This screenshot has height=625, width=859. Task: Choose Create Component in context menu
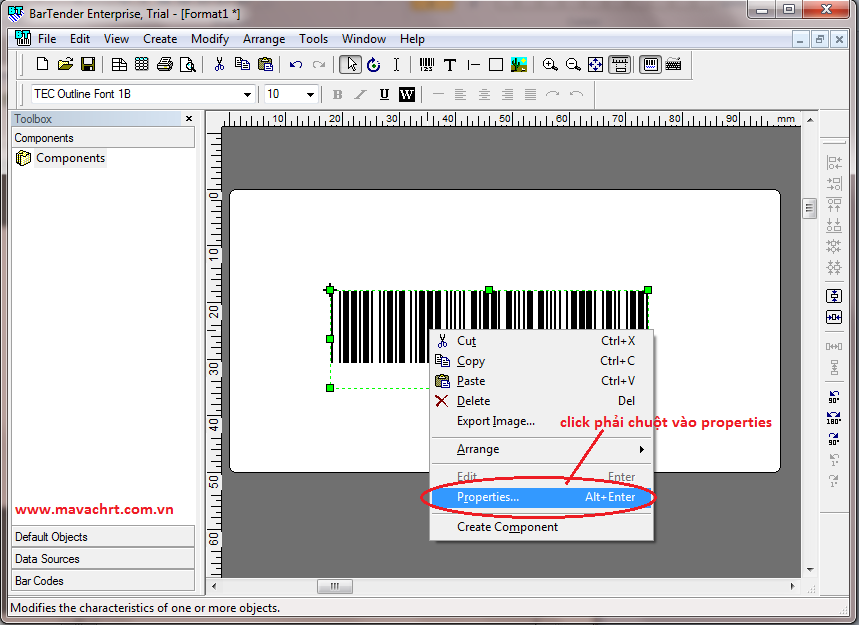point(541,527)
